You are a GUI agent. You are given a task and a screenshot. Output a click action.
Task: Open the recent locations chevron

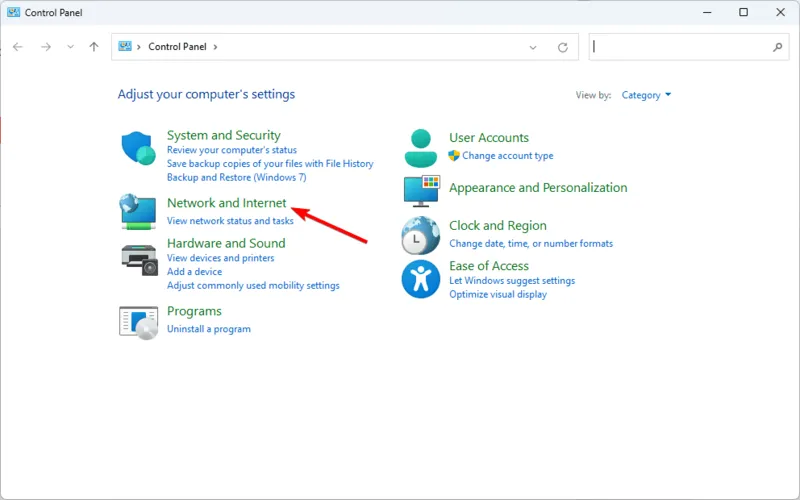(x=70, y=47)
